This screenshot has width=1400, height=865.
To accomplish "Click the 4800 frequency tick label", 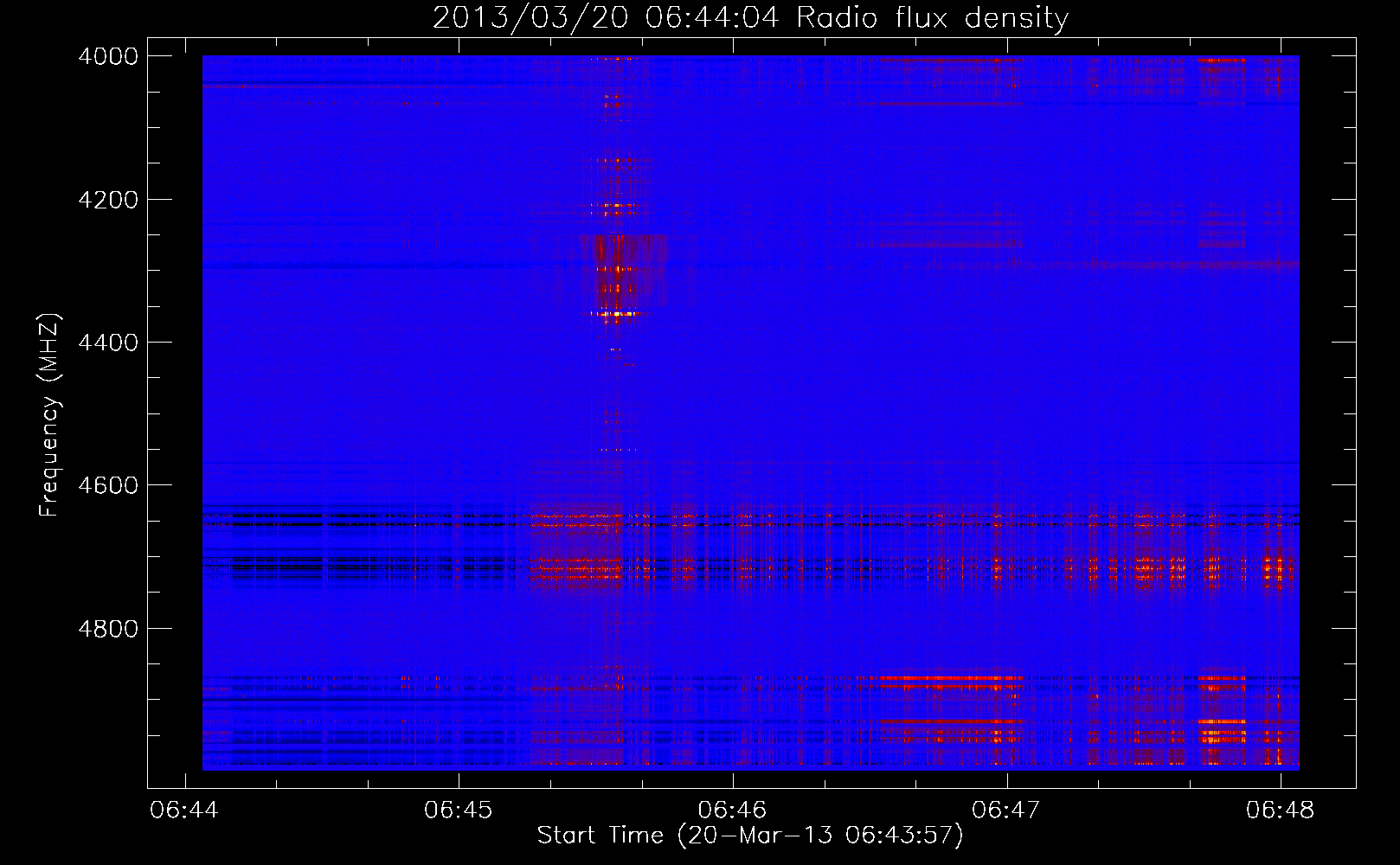I will 108,629.
